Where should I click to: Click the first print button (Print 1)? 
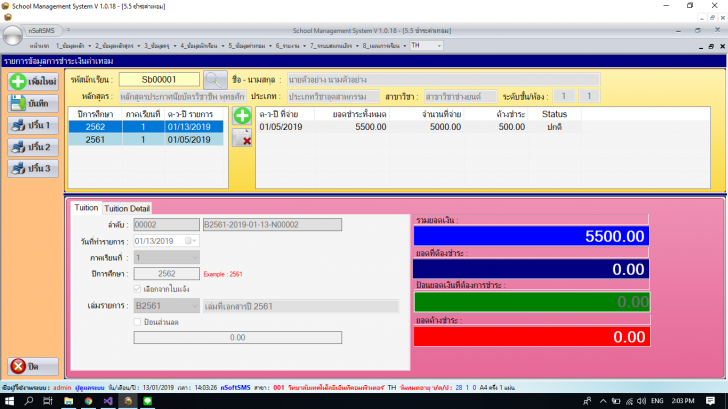click(x=33, y=125)
